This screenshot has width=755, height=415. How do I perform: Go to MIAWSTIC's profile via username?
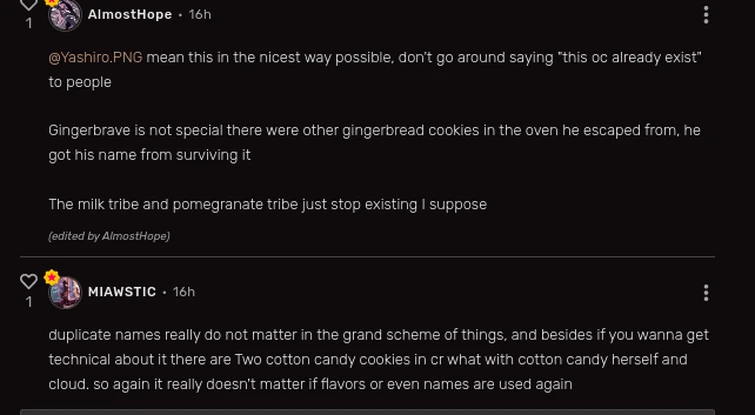(121, 292)
